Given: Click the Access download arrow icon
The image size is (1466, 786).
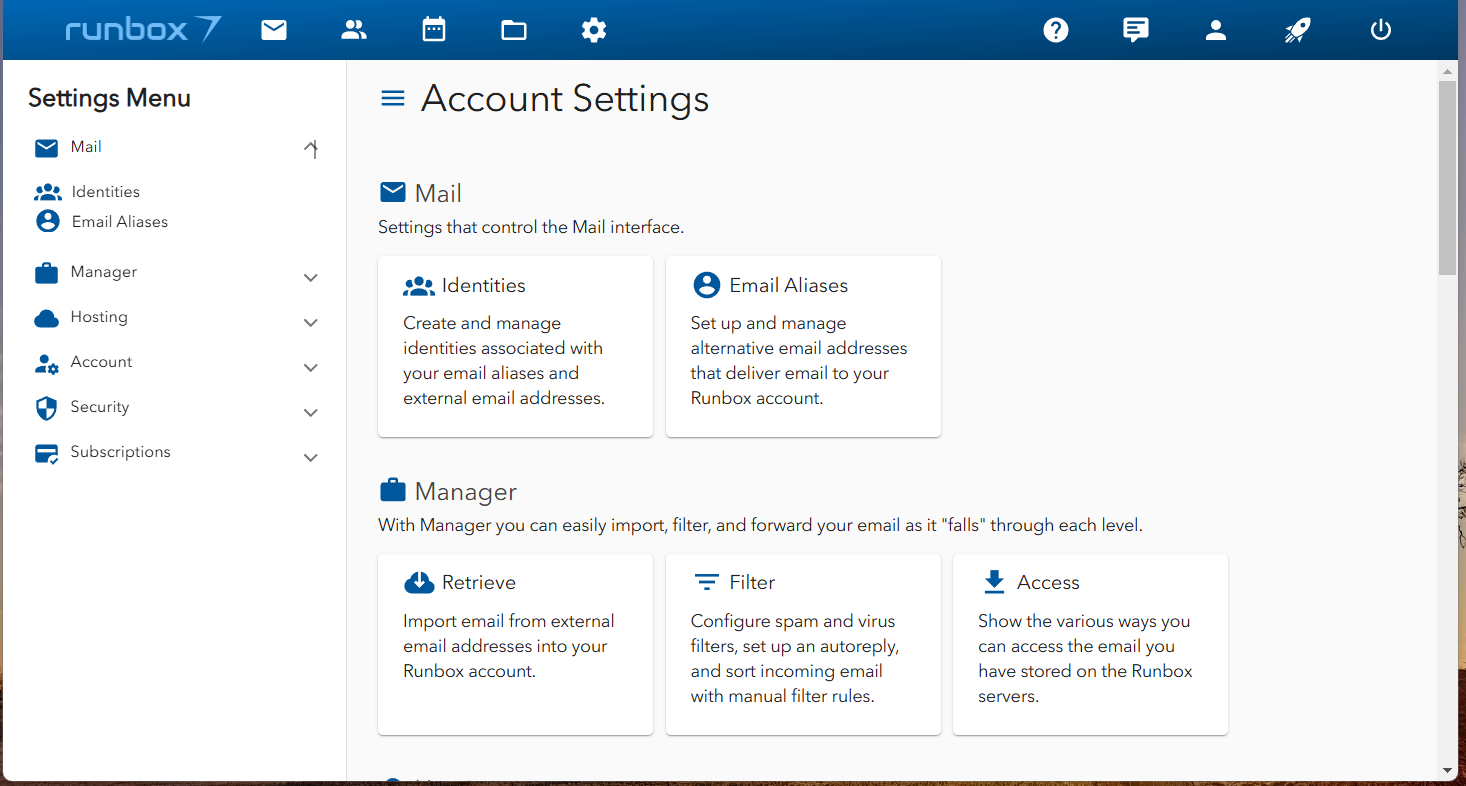Looking at the screenshot, I should (993, 582).
